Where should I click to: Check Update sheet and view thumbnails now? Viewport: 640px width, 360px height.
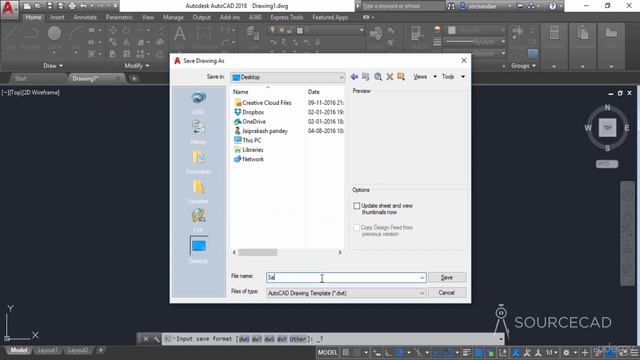tap(357, 206)
